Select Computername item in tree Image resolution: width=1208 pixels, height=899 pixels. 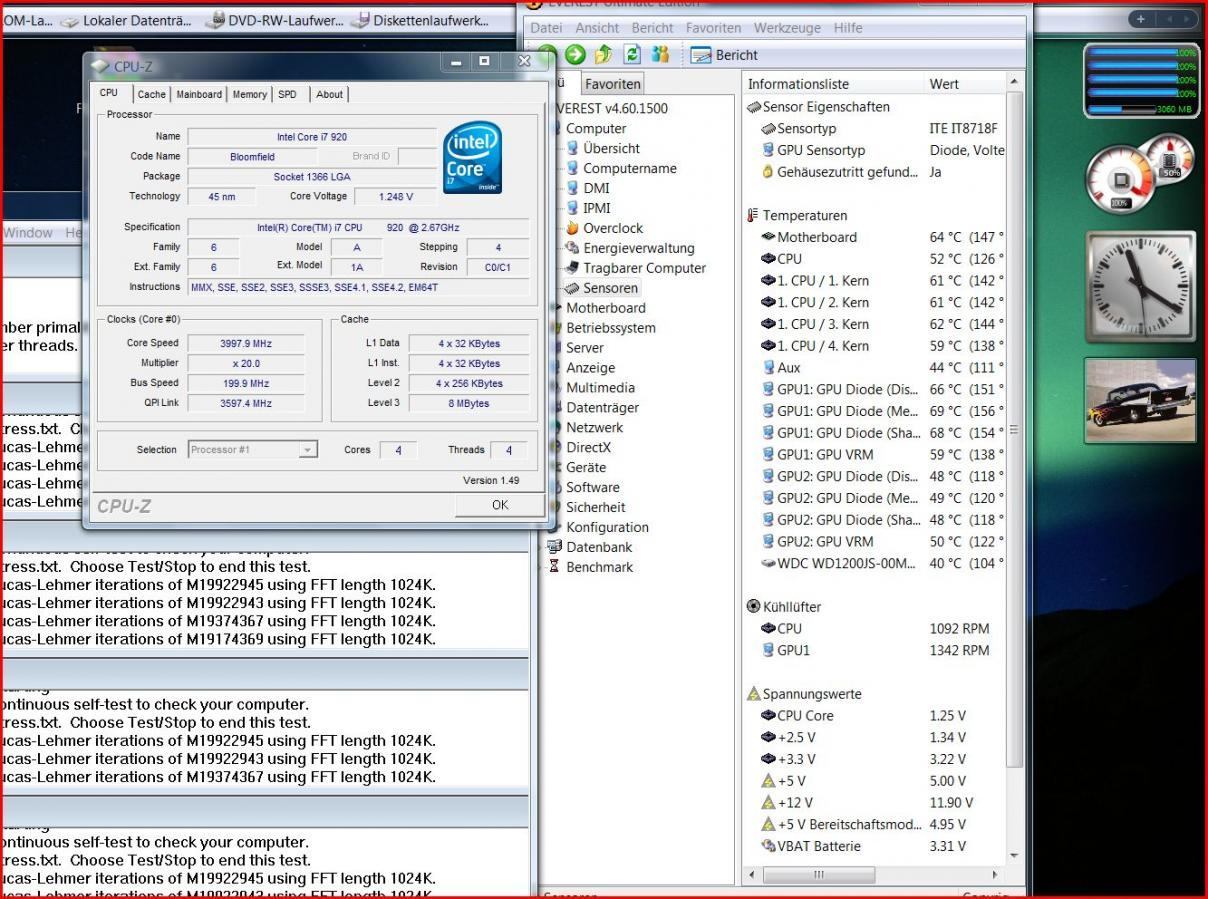(x=619, y=168)
